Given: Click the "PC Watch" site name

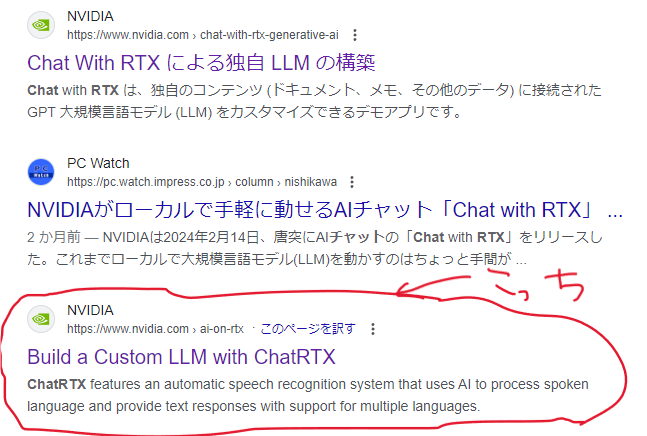Looking at the screenshot, I should pyautogui.click(x=98, y=163).
